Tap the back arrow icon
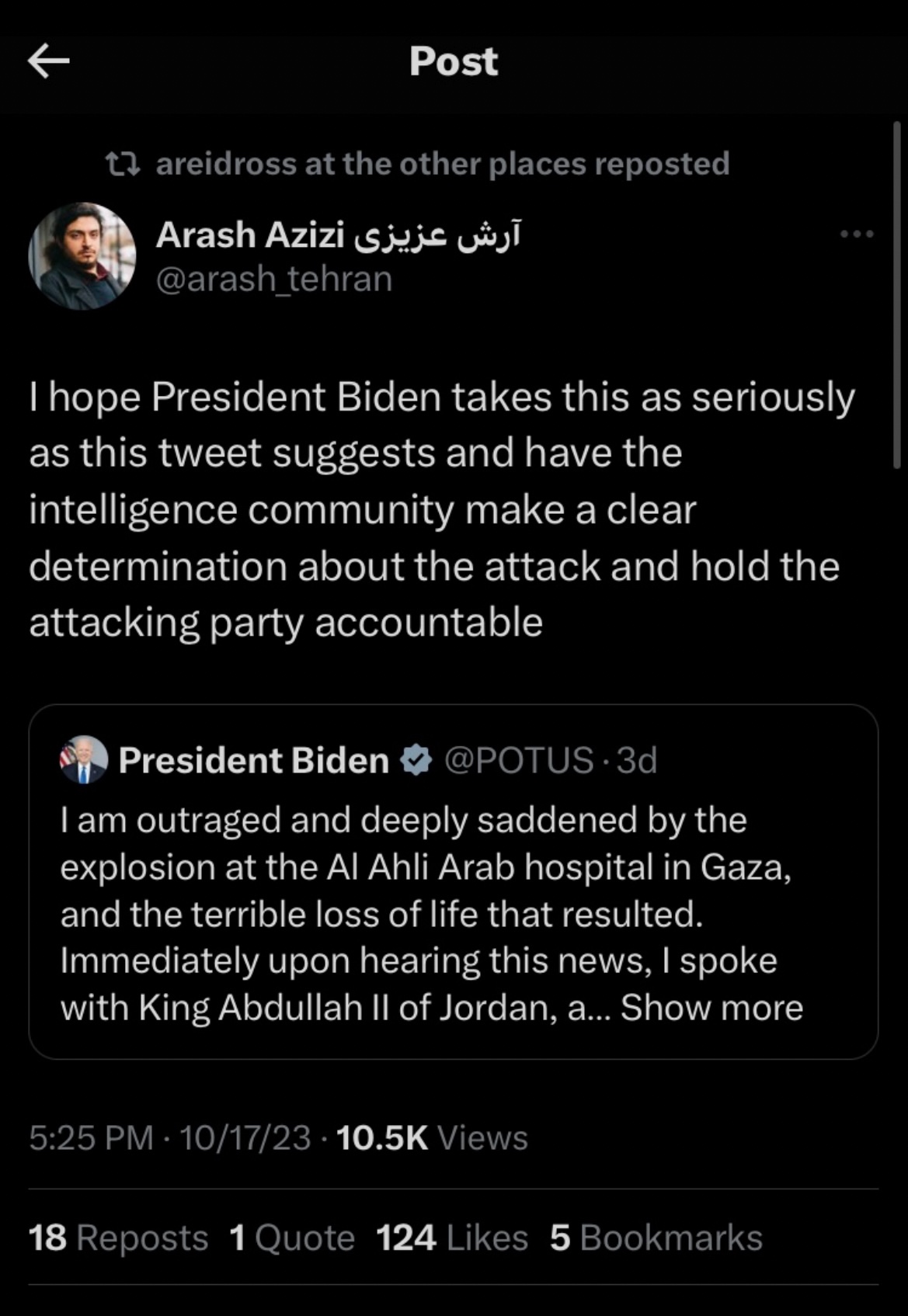 (x=48, y=61)
